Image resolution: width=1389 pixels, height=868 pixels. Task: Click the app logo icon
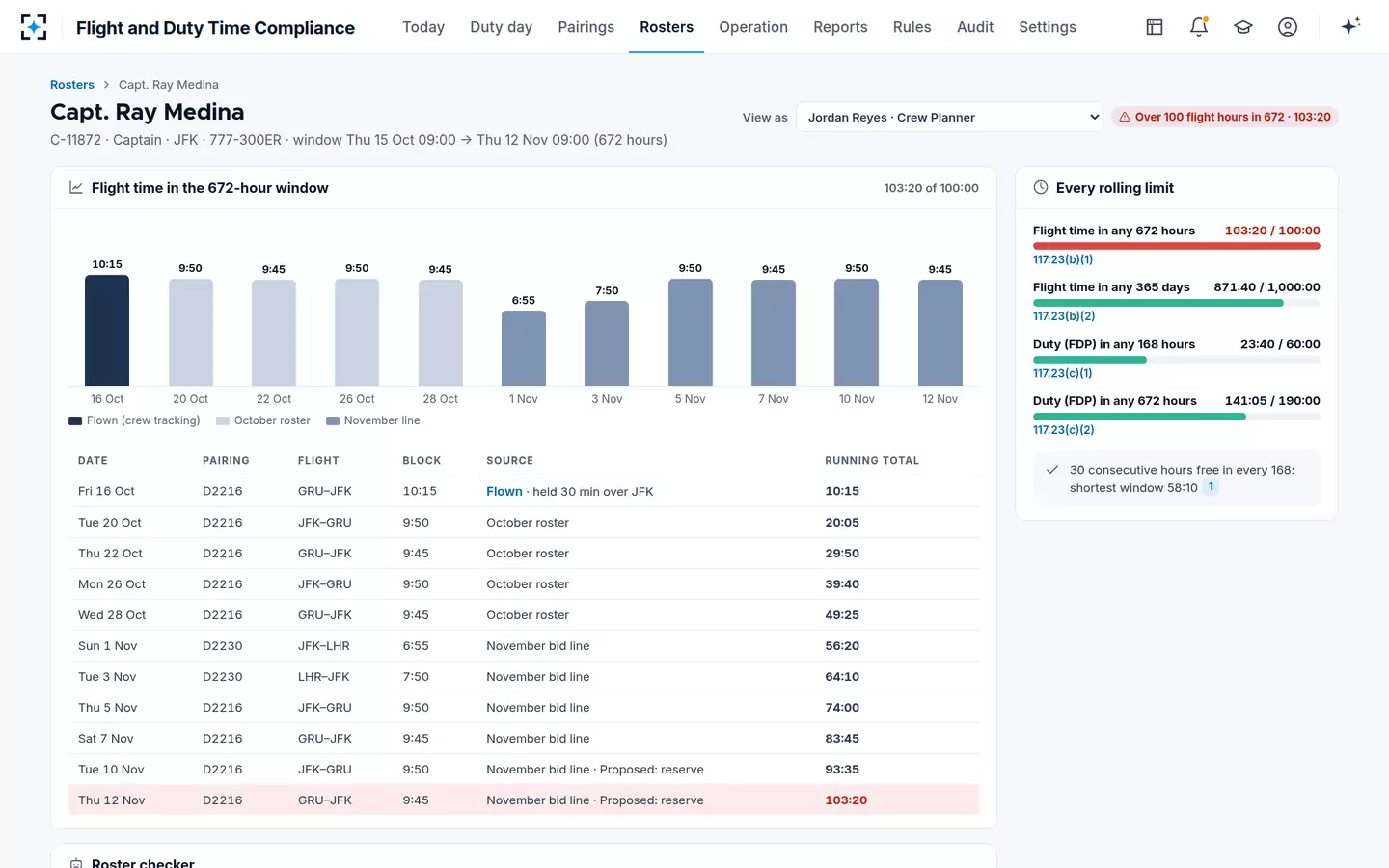pyautogui.click(x=34, y=27)
